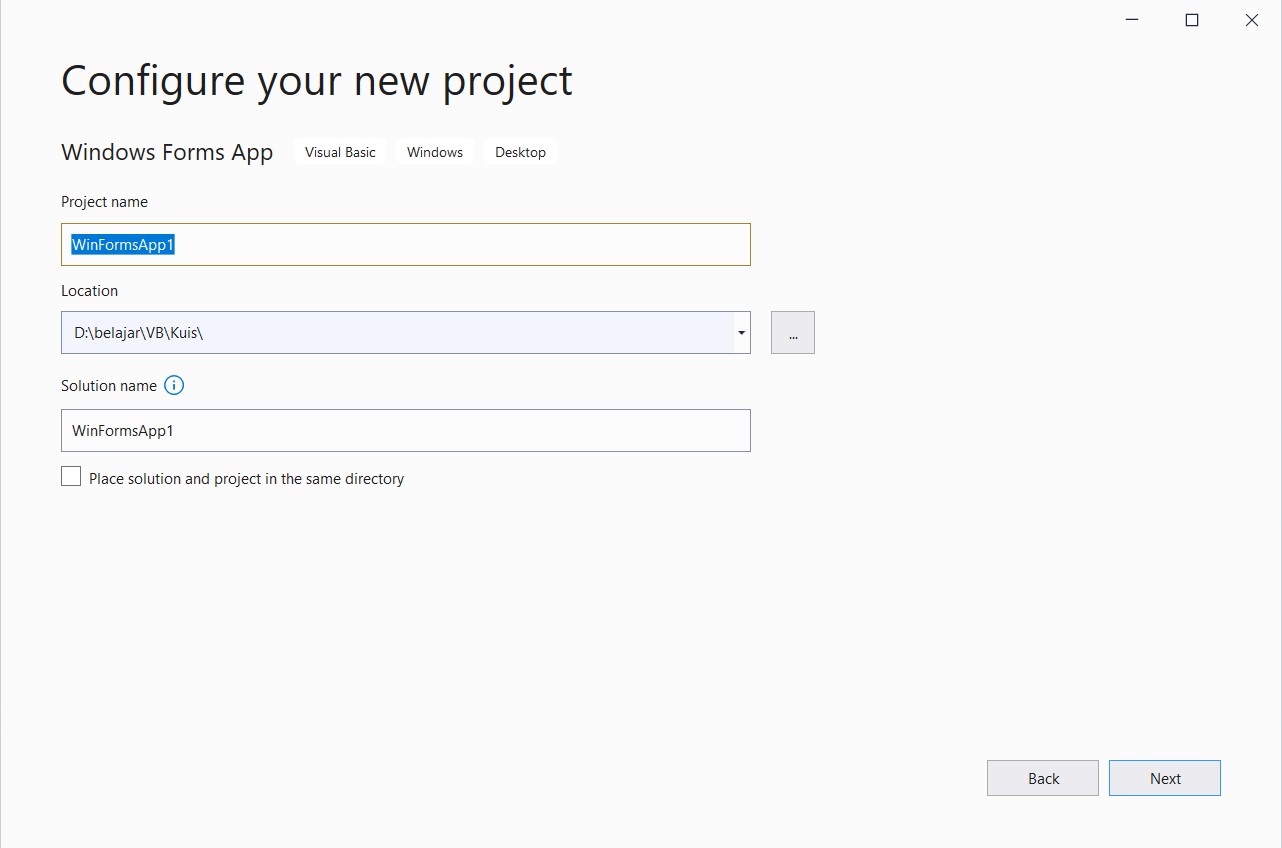The height and width of the screenshot is (848, 1282).
Task: Click the 'Project name' label
Action: coord(104,201)
